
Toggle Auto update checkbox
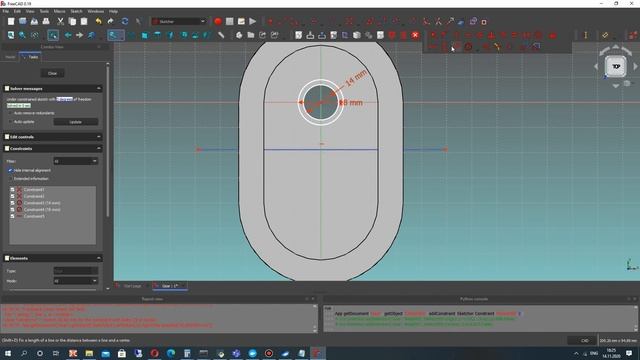tap(11, 122)
